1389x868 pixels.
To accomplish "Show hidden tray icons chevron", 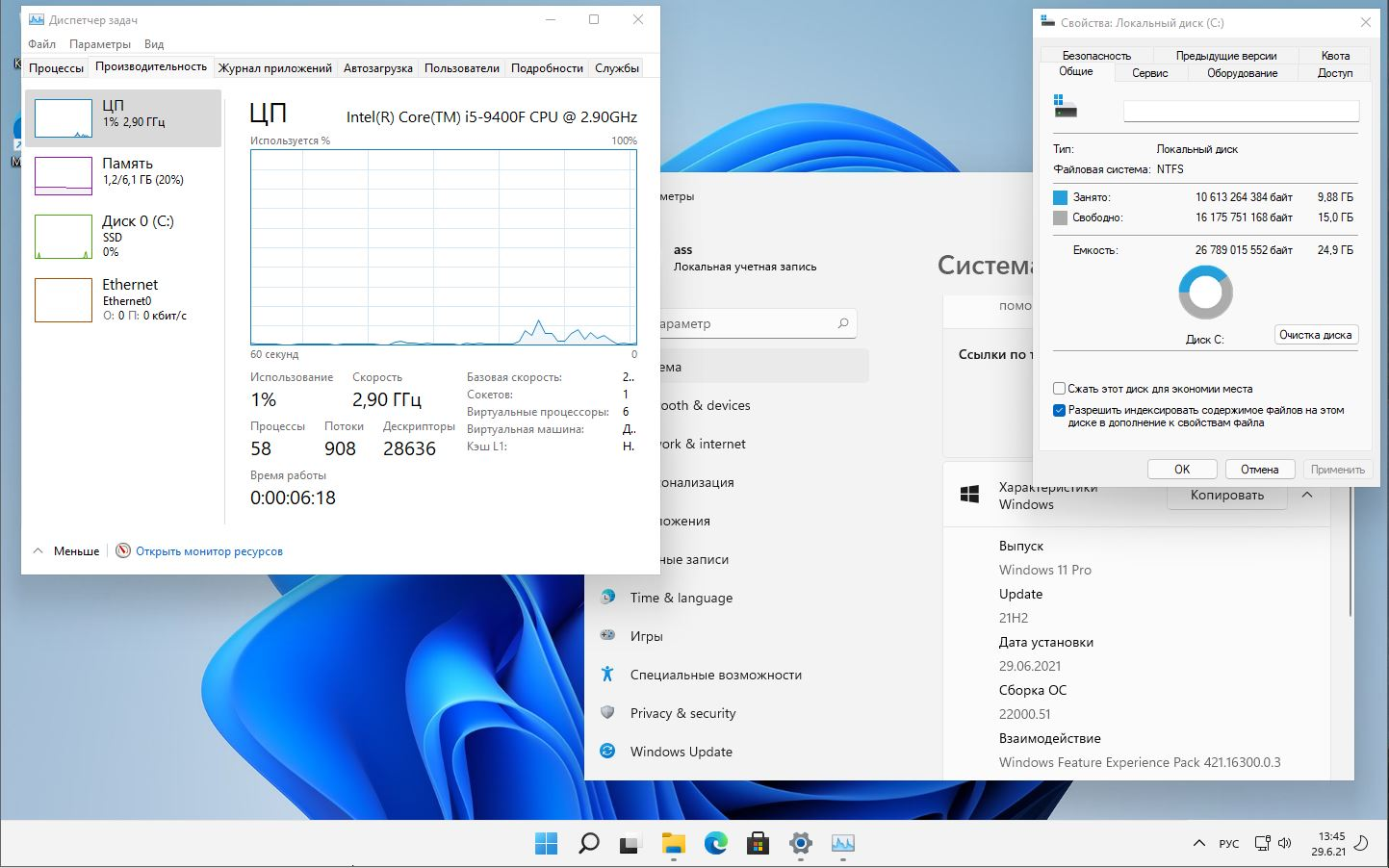I will click(1198, 843).
